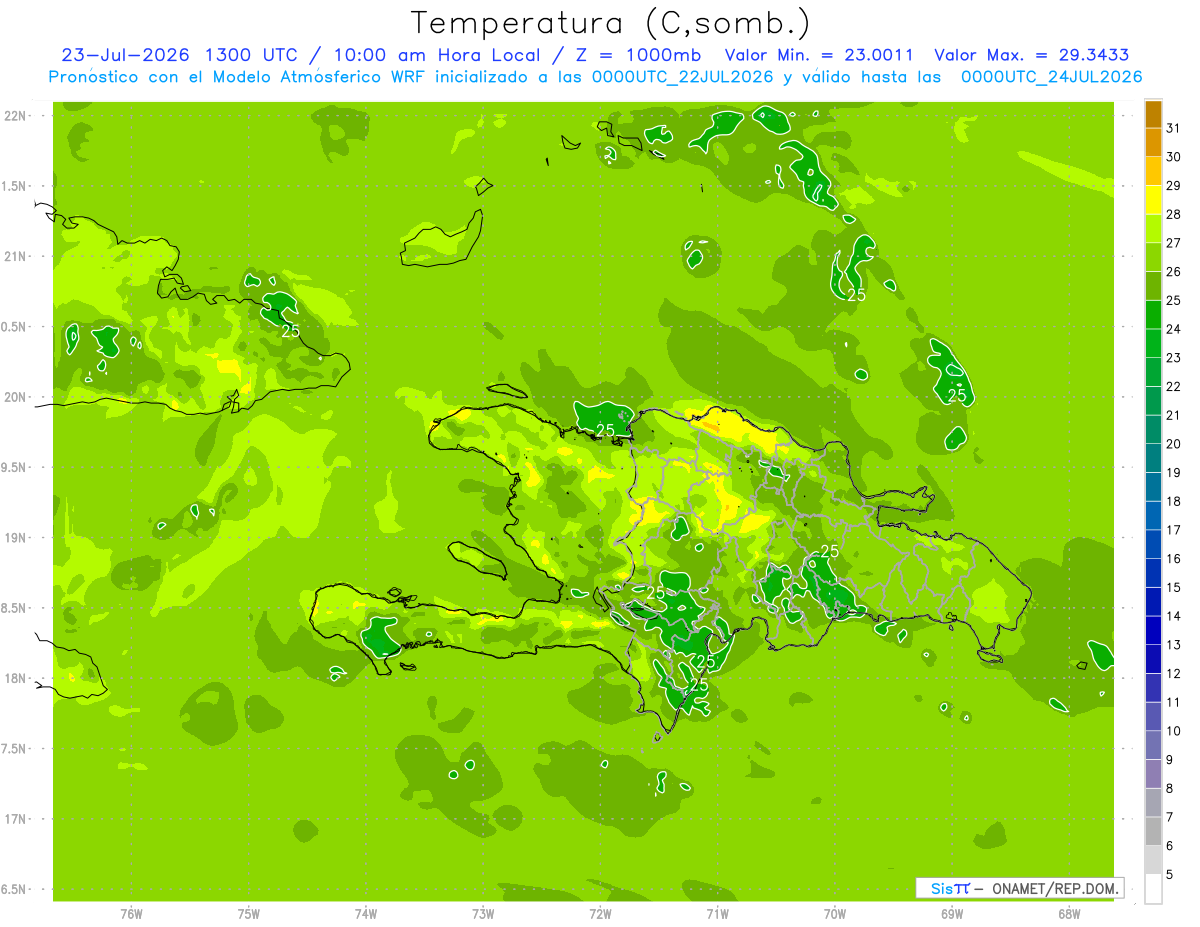Click the "70W" longitude axis label
The height and width of the screenshot is (927, 1200).
[x=835, y=913]
